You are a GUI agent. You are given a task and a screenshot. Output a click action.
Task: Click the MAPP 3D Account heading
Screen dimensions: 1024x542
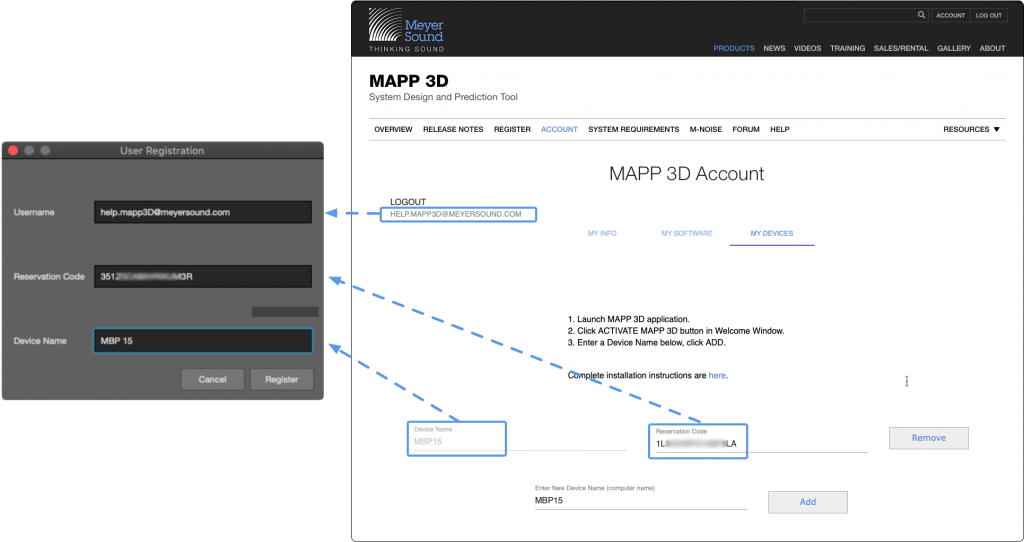pyautogui.click(x=686, y=174)
